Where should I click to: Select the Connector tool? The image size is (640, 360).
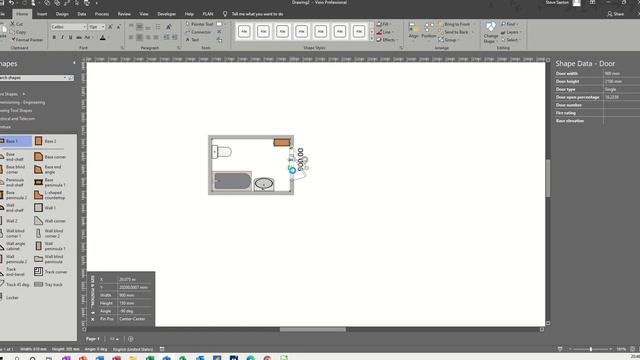pyautogui.click(x=198, y=32)
